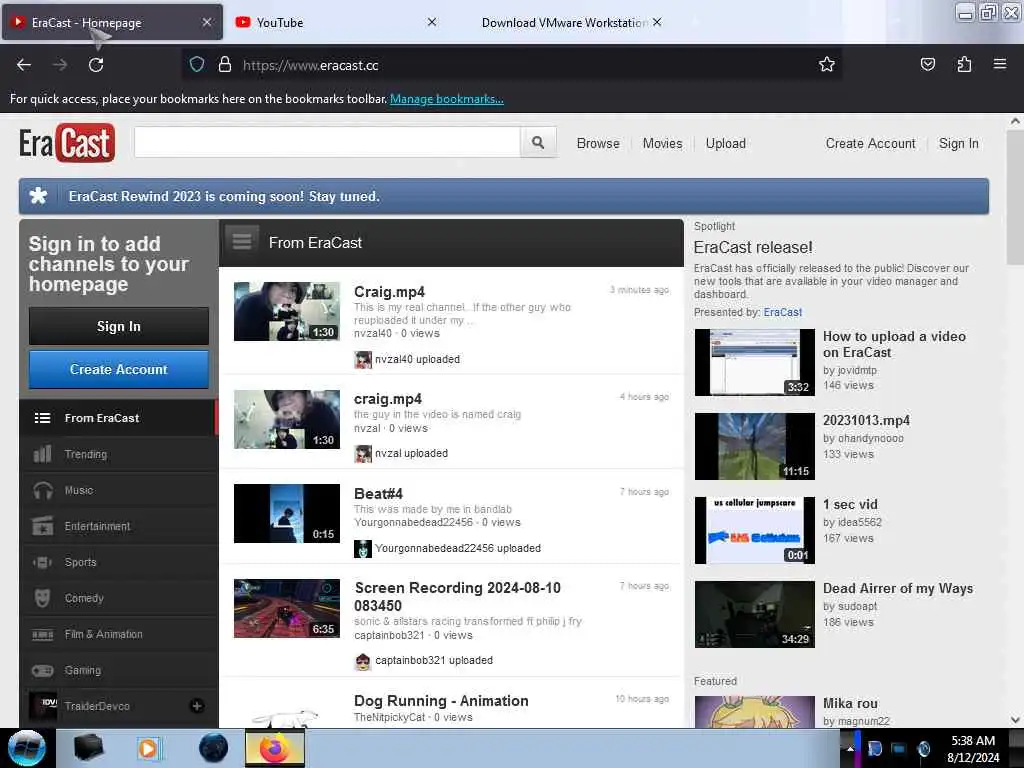Open the EraCast presenter link in Spotlight
The image size is (1024, 768).
pyautogui.click(x=782, y=312)
